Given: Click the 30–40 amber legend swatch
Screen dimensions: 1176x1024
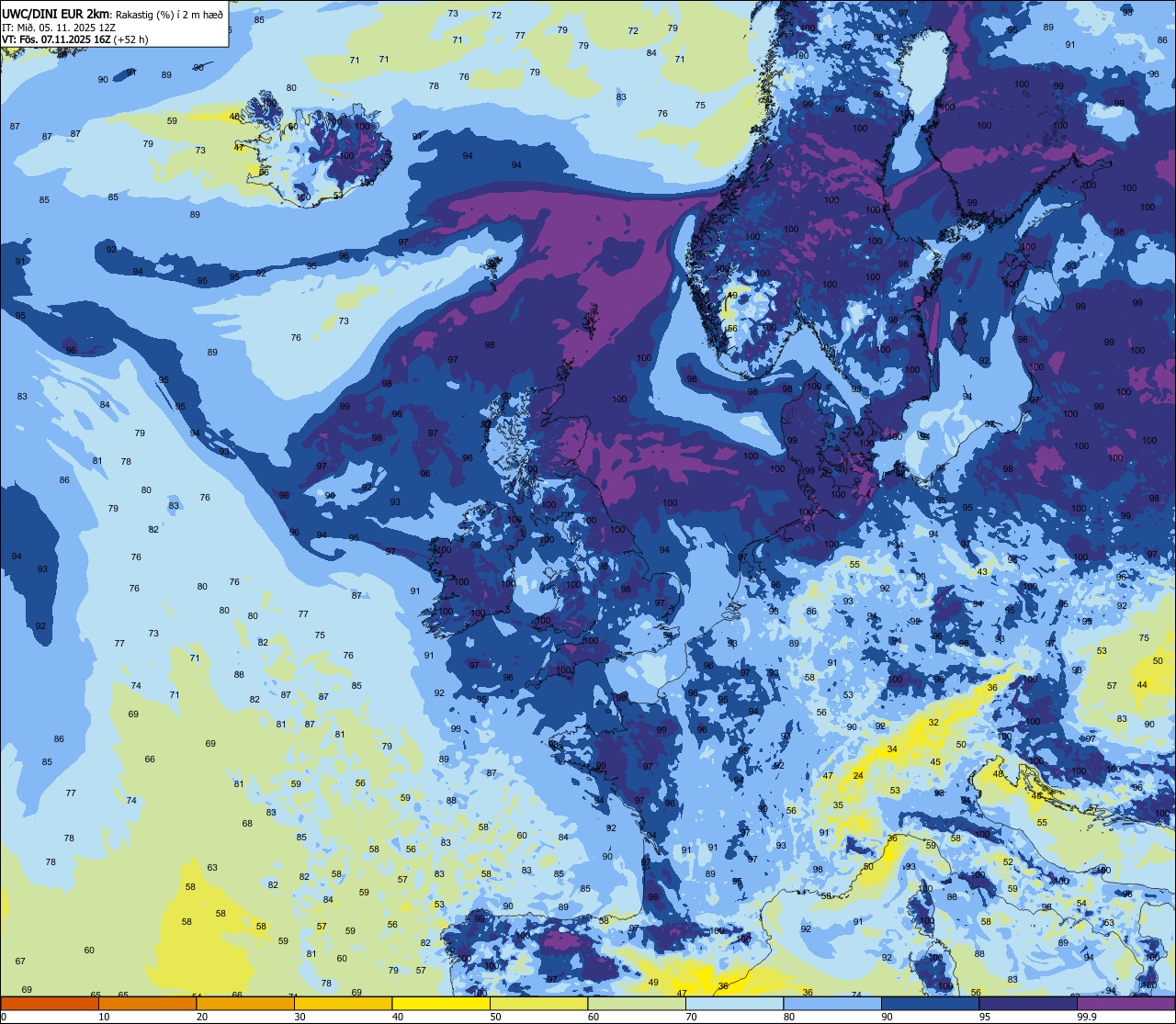Looking at the screenshot, I should pyautogui.click(x=343, y=1004).
